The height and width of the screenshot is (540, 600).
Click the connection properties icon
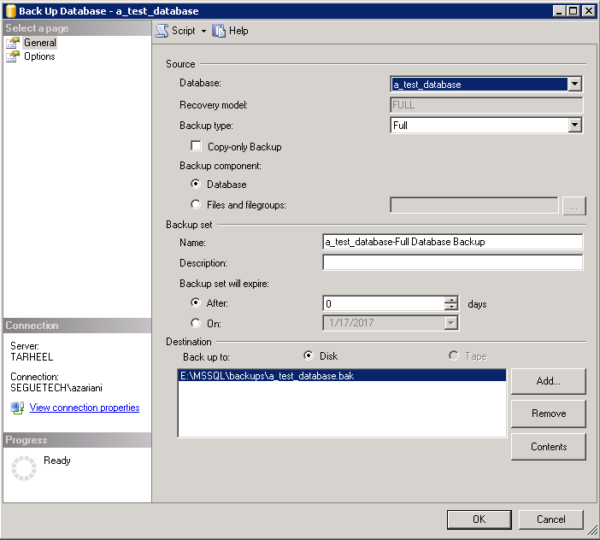[17, 408]
